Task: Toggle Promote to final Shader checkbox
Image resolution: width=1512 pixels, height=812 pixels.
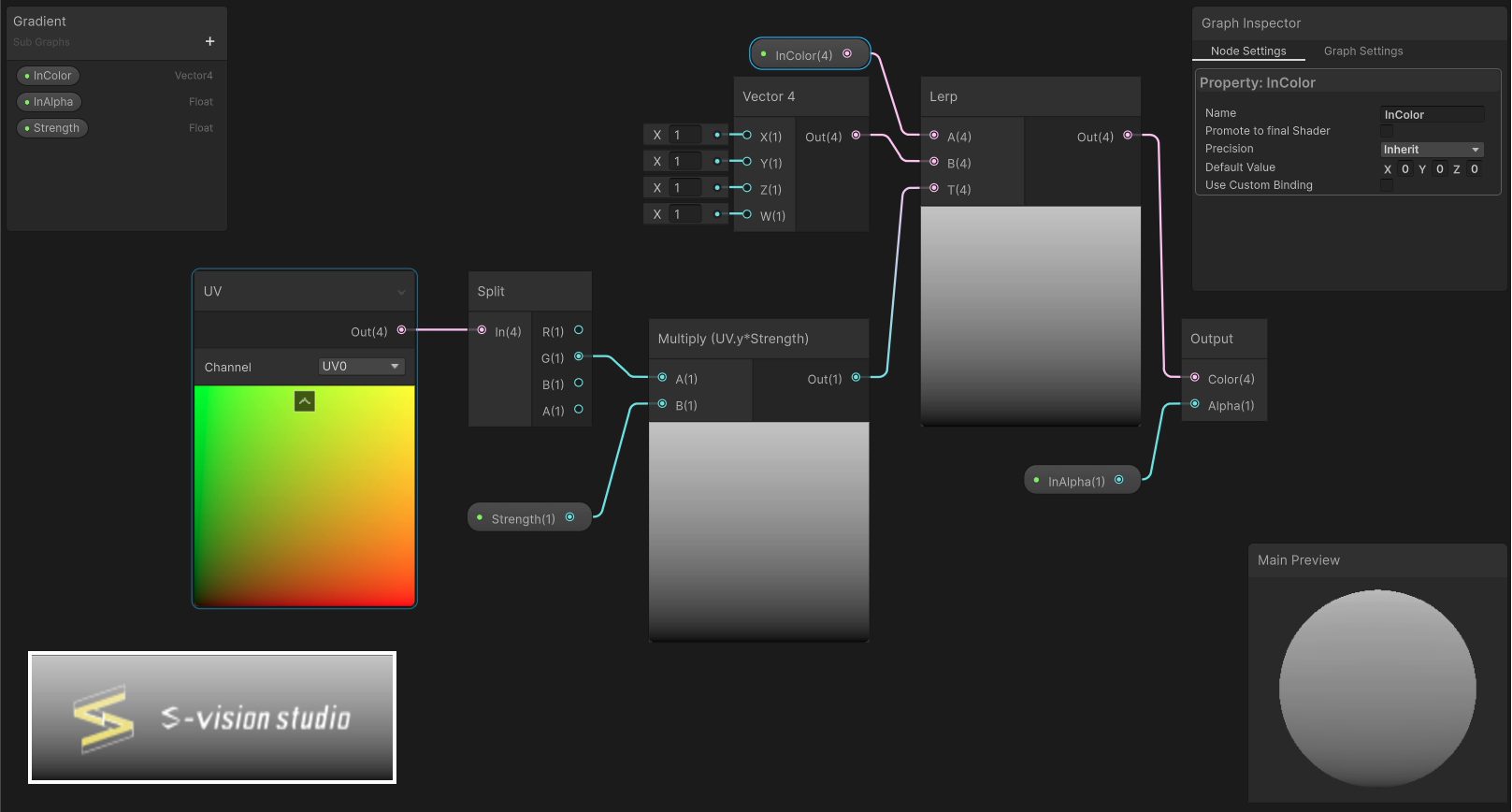Action: click(1388, 131)
